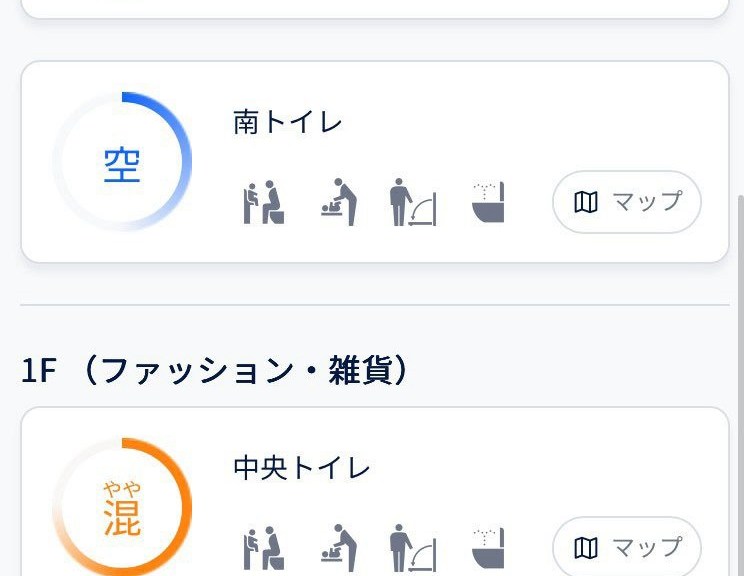
Task: Click the diaper changing icon in 中央トイレ
Action: [339, 547]
